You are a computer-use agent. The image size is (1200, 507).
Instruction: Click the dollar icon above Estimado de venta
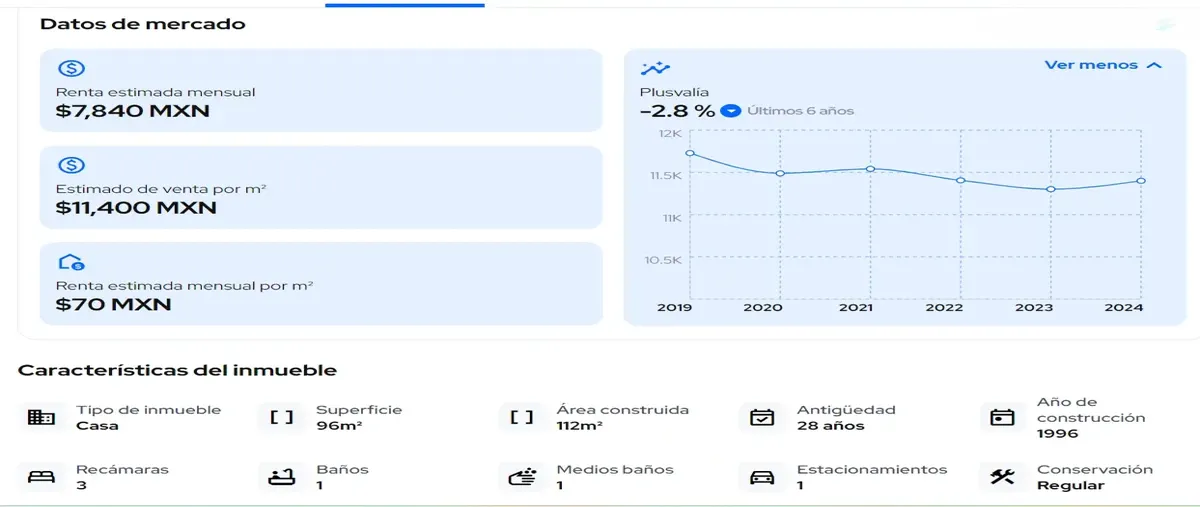point(70,165)
